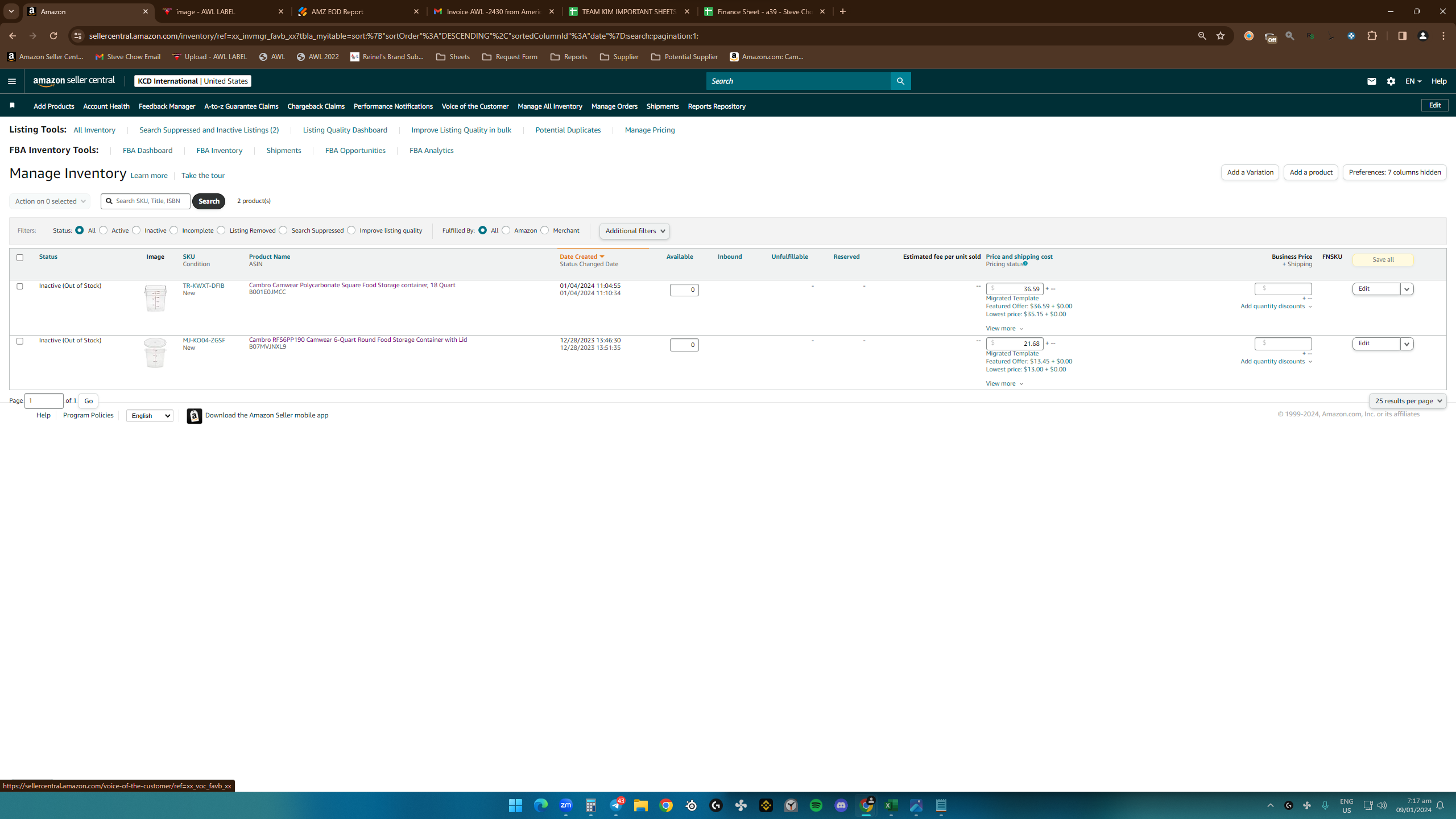The width and height of the screenshot is (1456, 819).
Task: Open File Explorer from the taskbar
Action: [641, 805]
